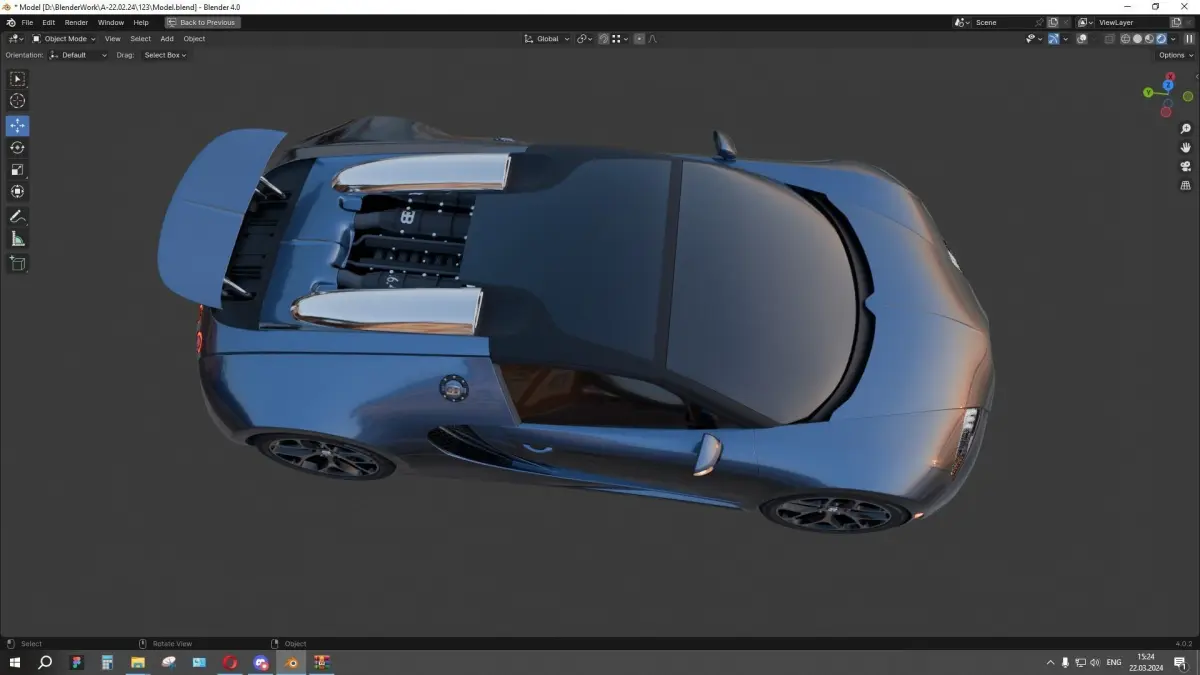Open File Explorer from taskbar
The width and height of the screenshot is (1200, 675).
(x=138, y=662)
